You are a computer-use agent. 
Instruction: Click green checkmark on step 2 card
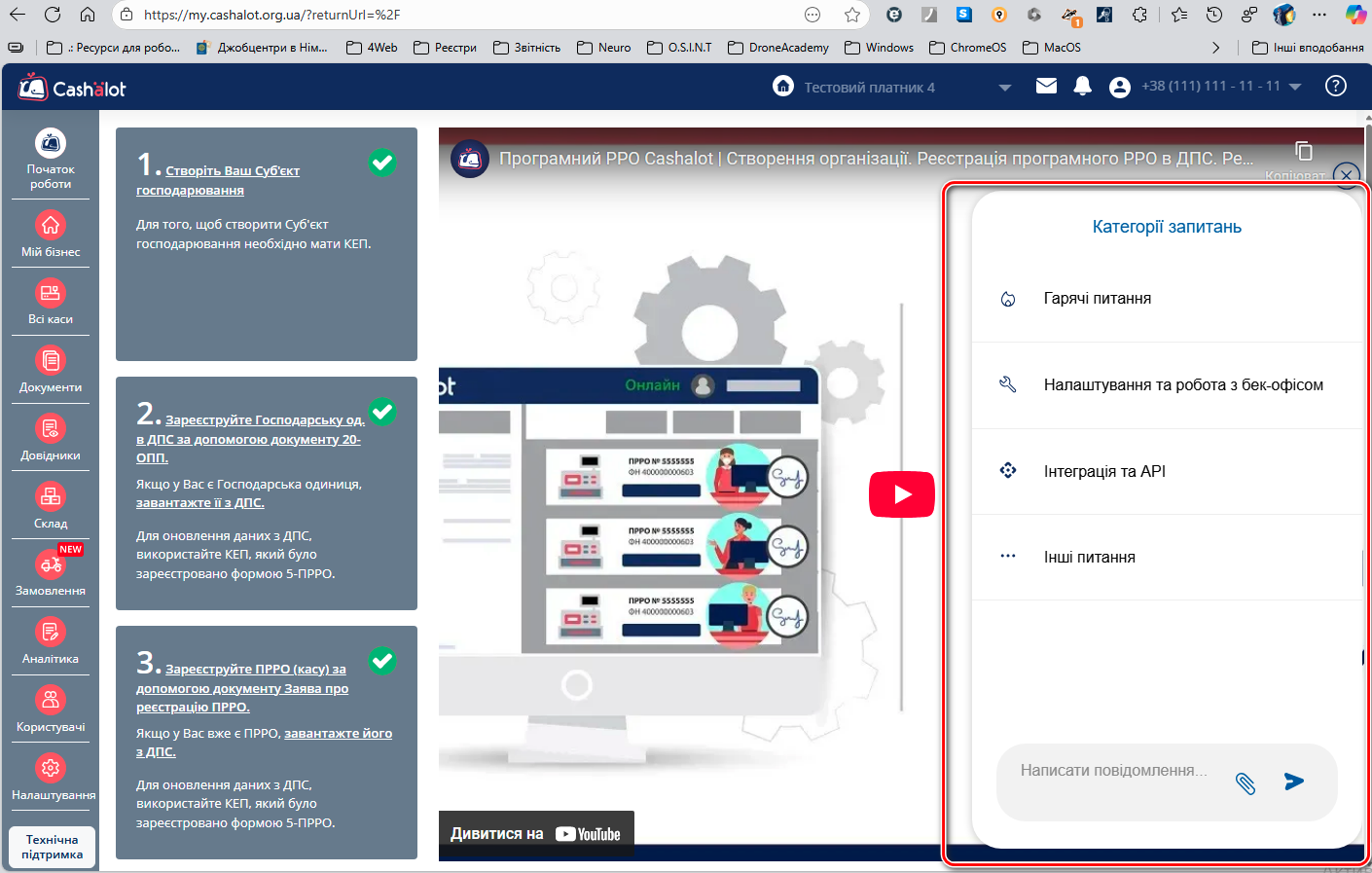coord(382,412)
